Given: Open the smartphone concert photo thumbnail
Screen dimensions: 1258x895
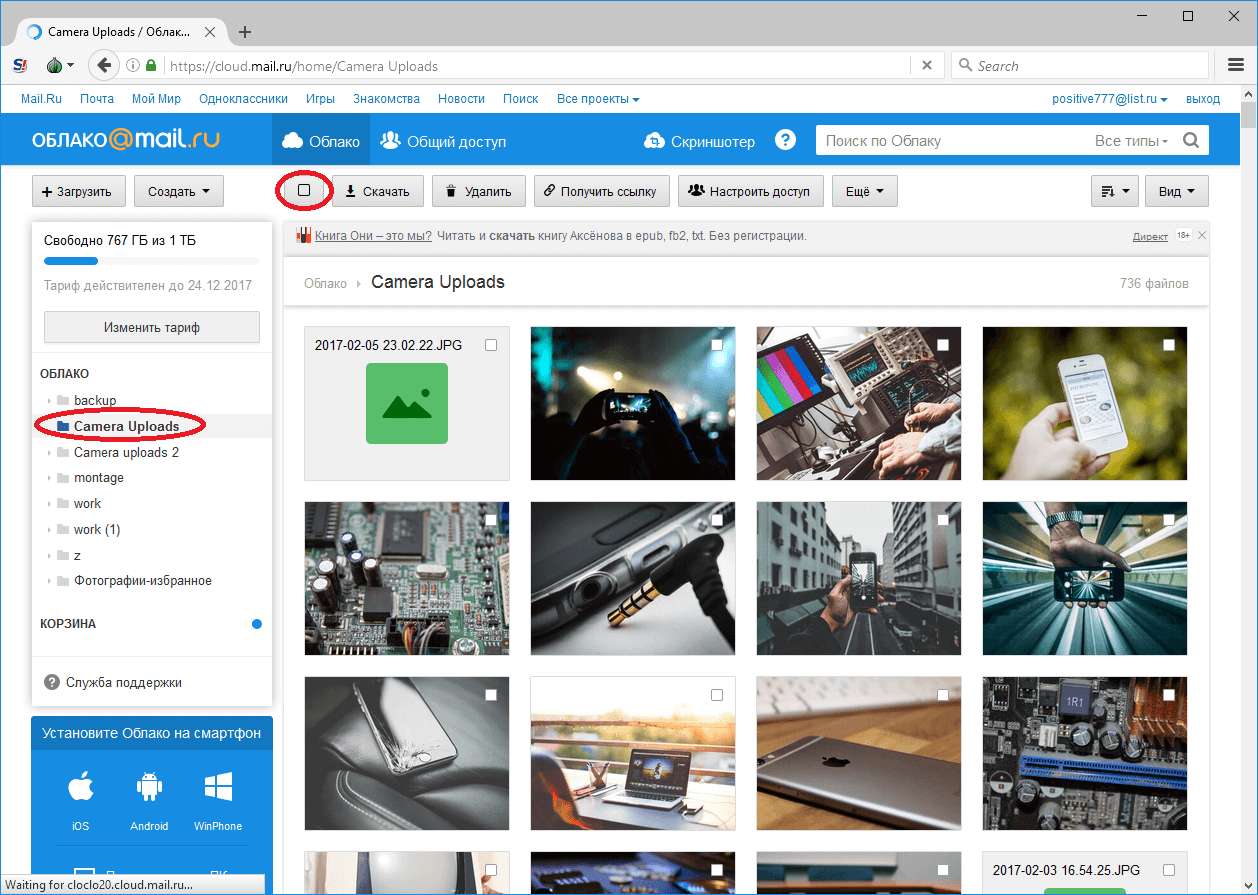Looking at the screenshot, I should (x=632, y=403).
